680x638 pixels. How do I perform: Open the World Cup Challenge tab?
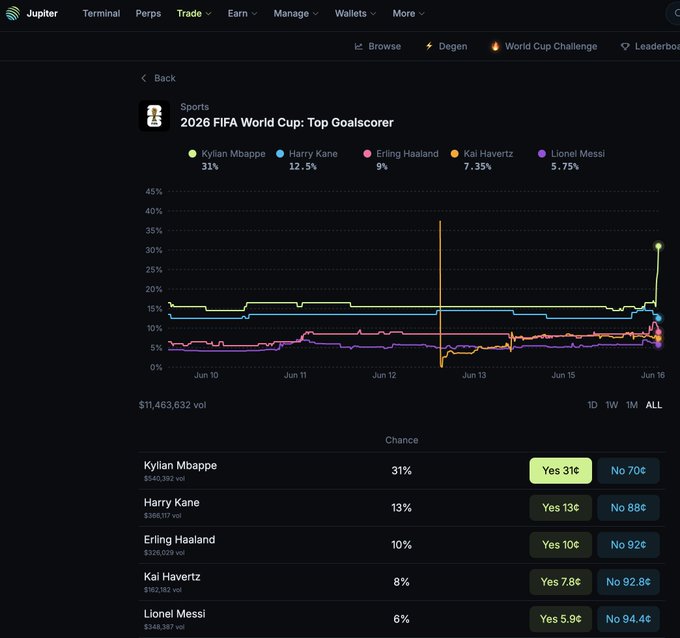click(544, 46)
